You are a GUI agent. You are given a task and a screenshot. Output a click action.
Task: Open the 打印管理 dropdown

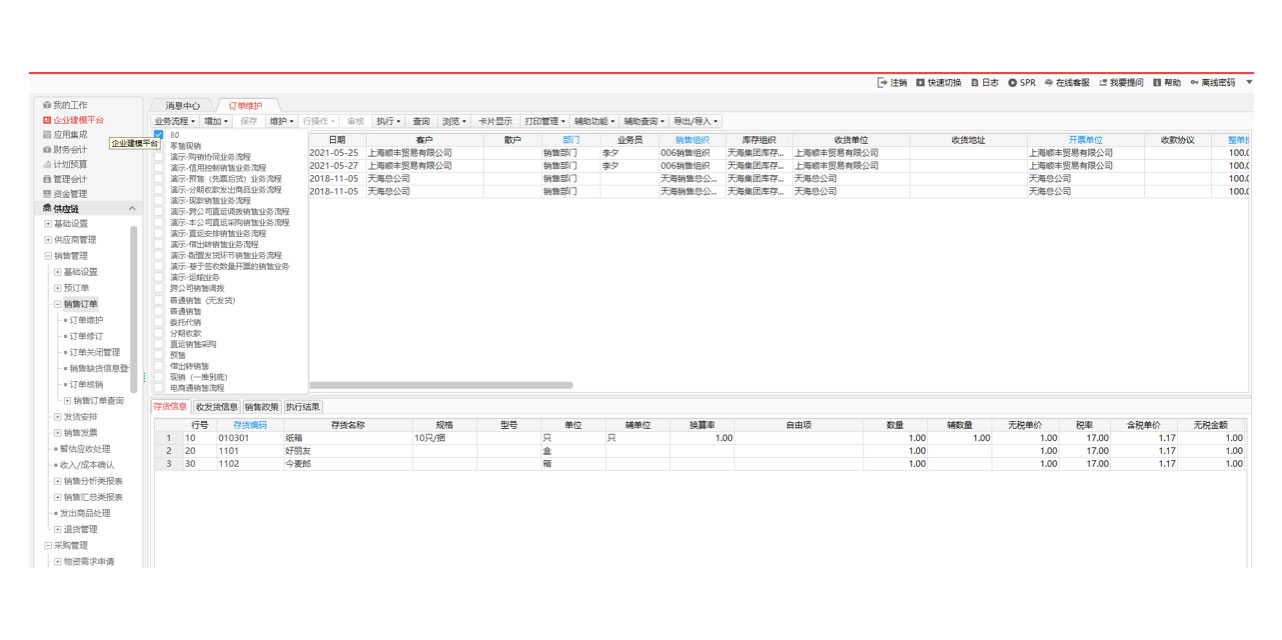click(545, 121)
